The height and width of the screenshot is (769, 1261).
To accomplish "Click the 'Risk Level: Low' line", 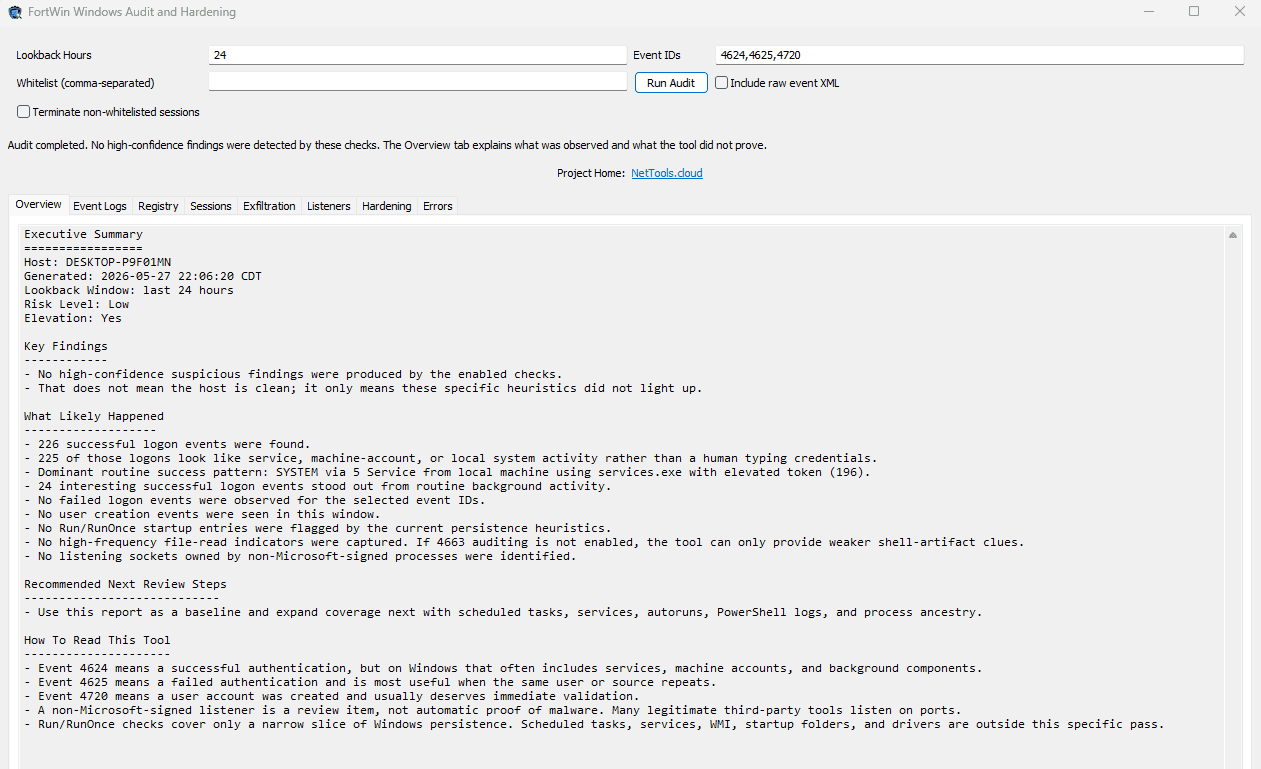I will coord(77,304).
